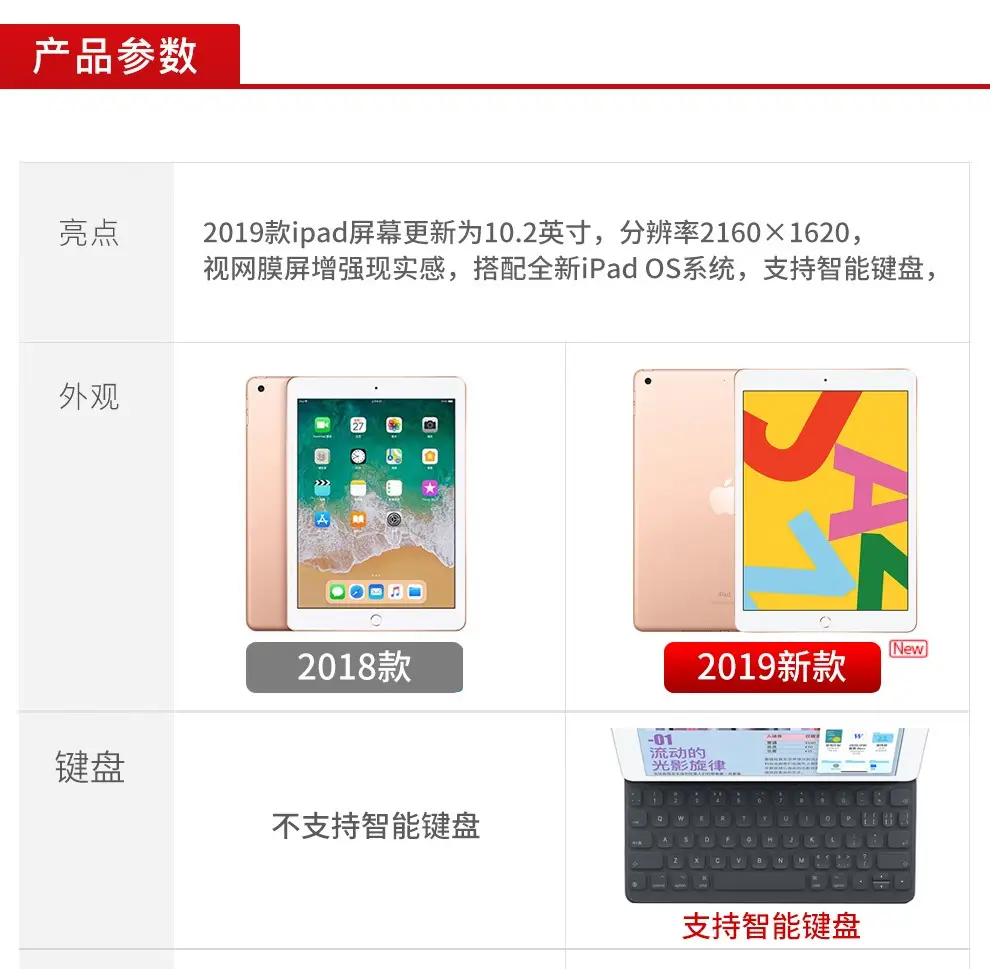
Task: Click the gray 2018款 label button
Action: pyautogui.click(x=354, y=667)
